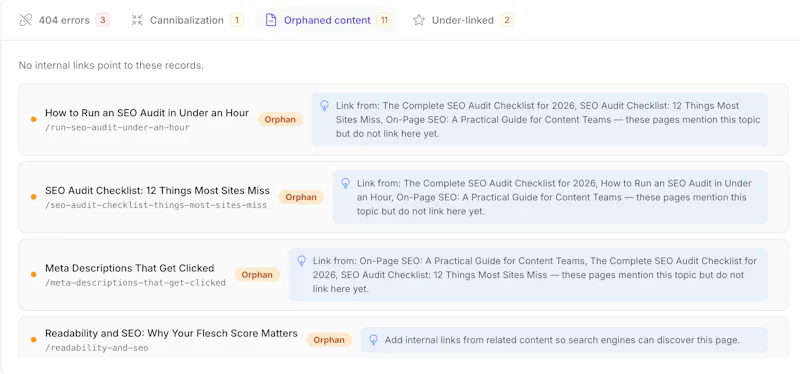
Task: Click the 1 count badge on Cannibalization
Action: (x=236, y=20)
